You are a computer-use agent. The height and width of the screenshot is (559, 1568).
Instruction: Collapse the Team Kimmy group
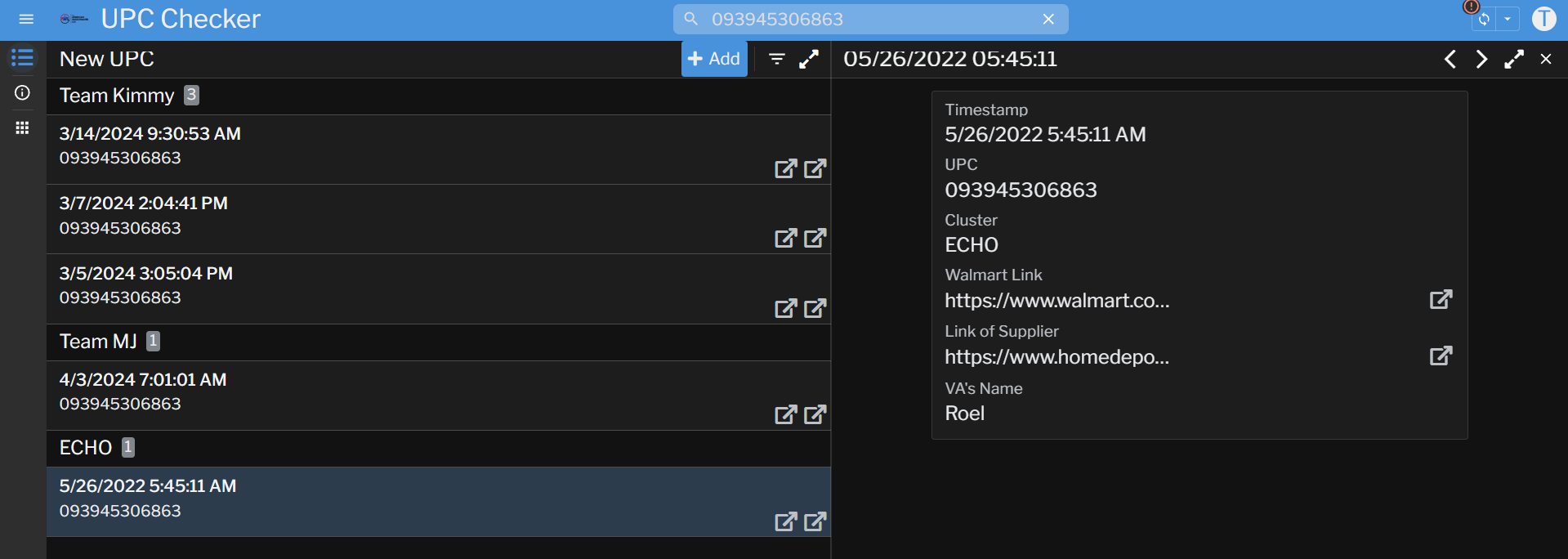(117, 96)
